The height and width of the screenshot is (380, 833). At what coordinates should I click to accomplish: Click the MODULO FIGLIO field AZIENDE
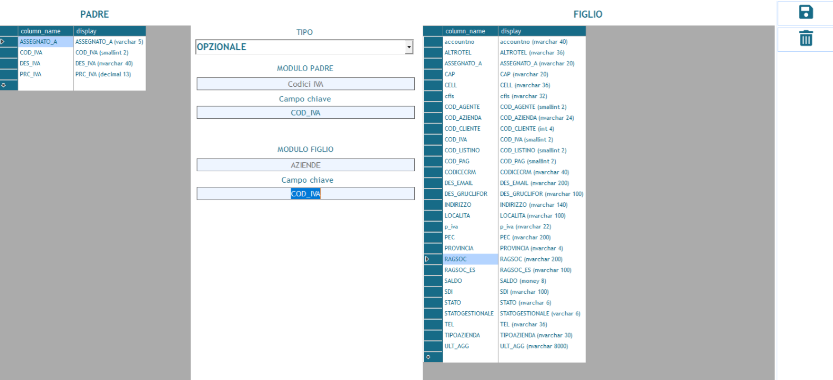click(305, 165)
